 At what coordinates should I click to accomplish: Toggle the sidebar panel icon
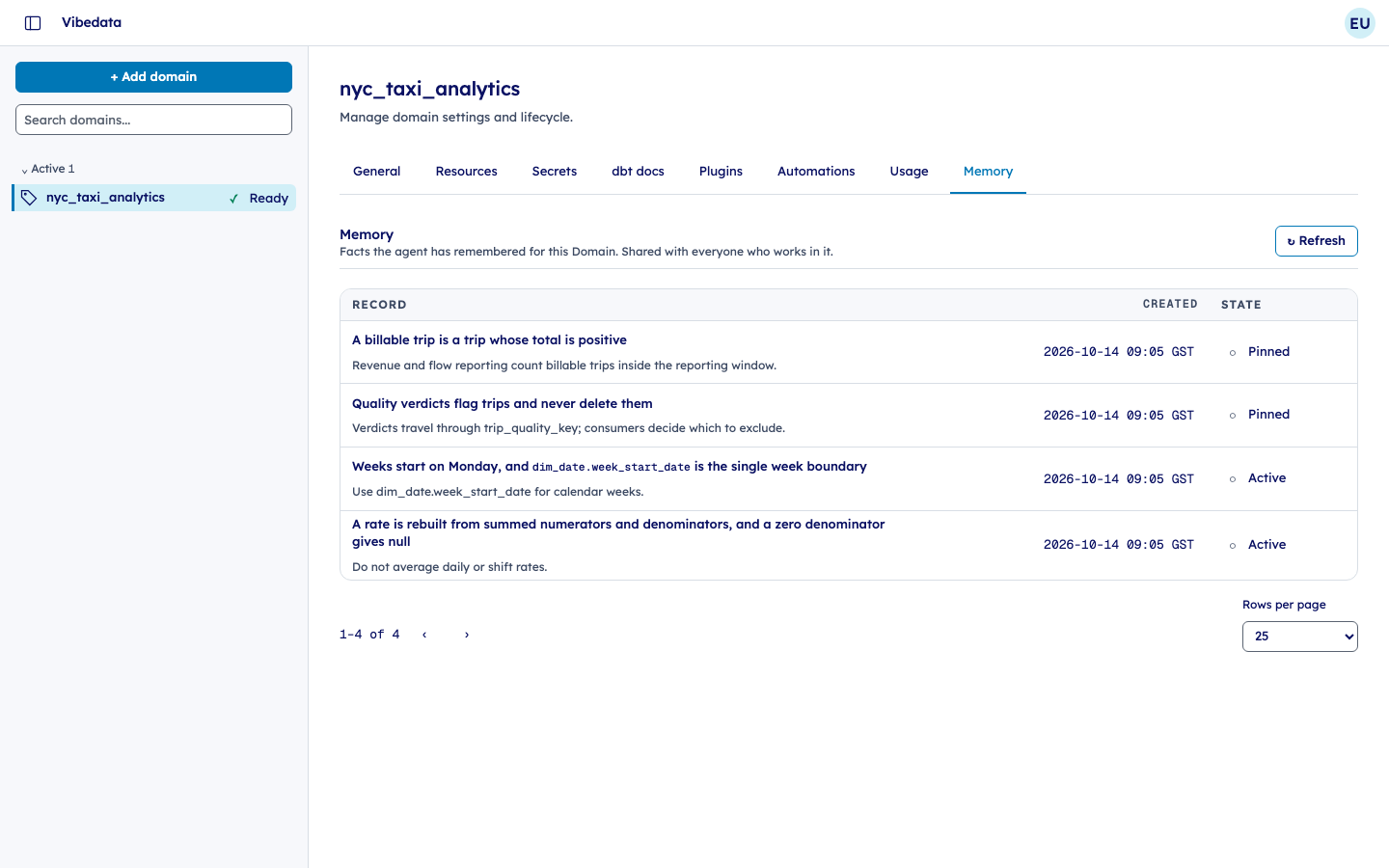33,23
